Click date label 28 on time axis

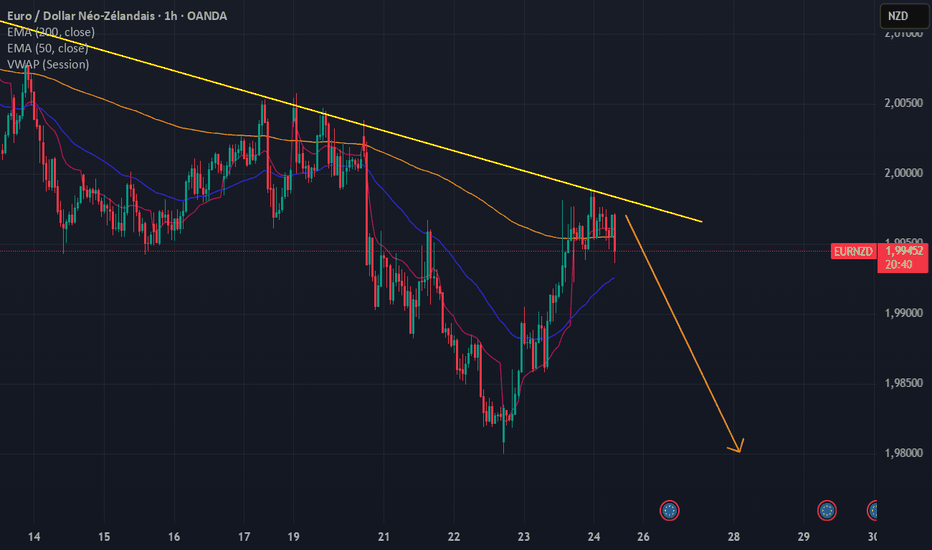734,537
